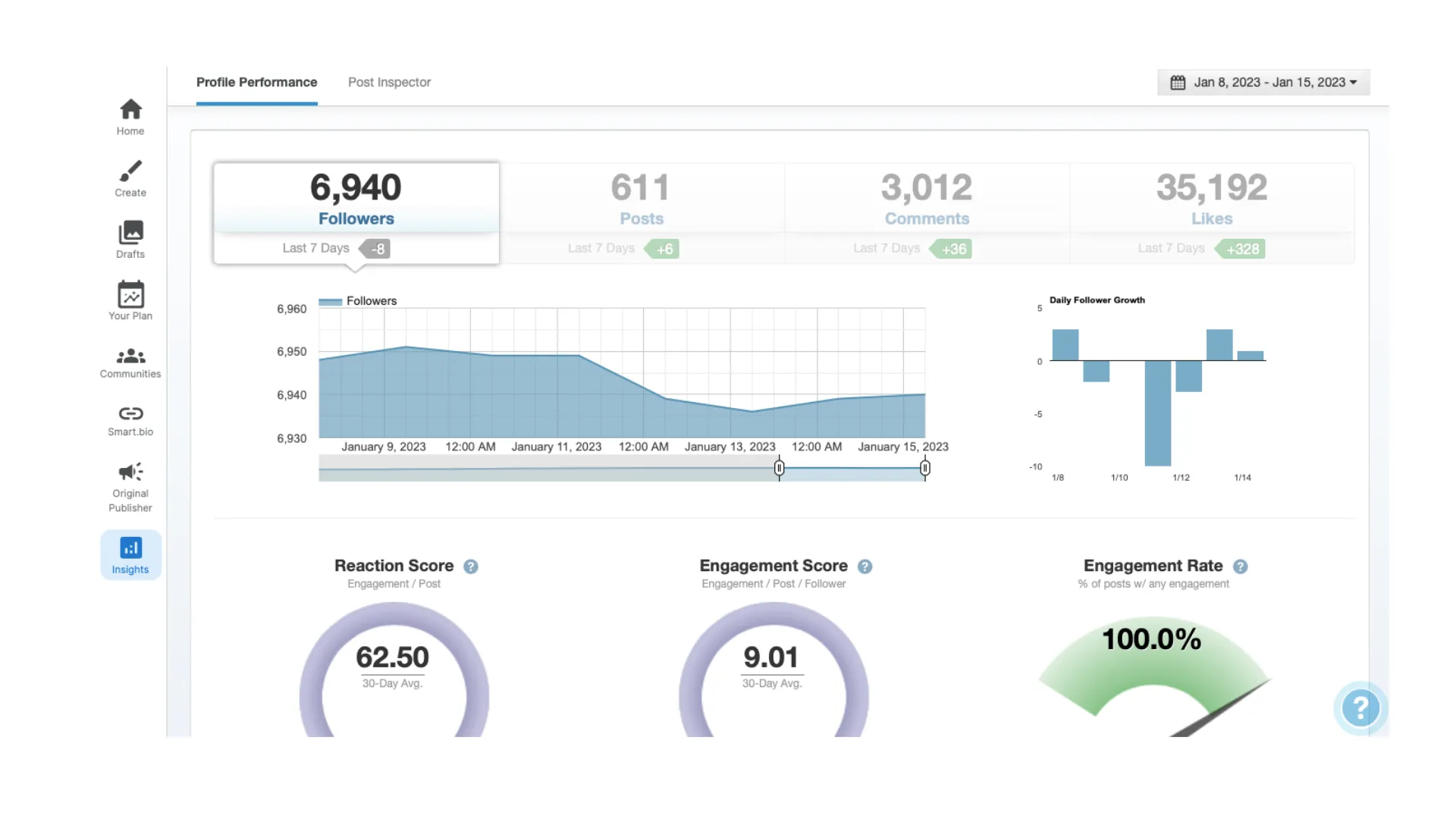Click the Reaction Score help icon
The height and width of the screenshot is (819, 1456).
point(471,566)
